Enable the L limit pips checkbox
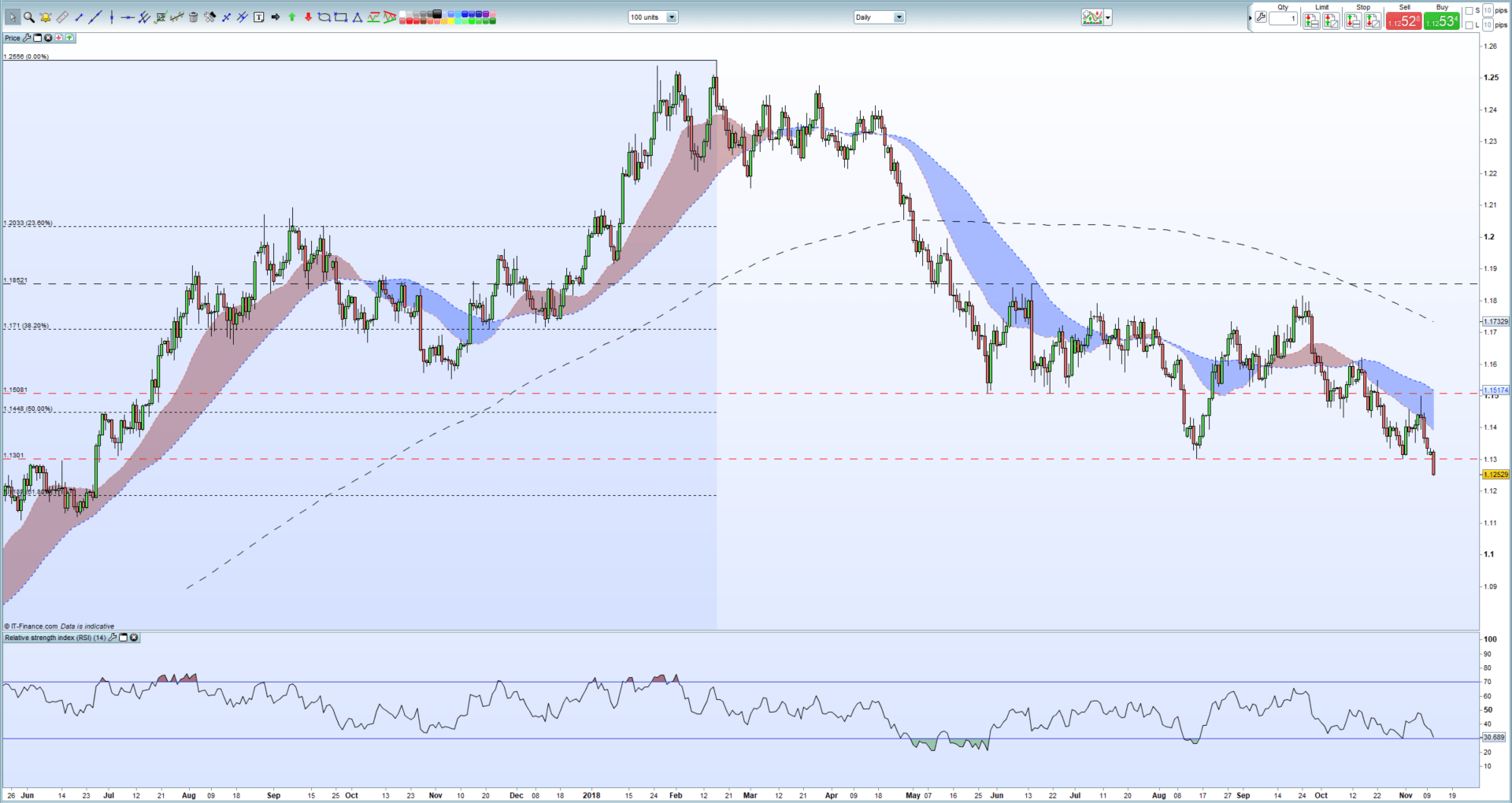The height and width of the screenshot is (803, 1512). click(1469, 25)
